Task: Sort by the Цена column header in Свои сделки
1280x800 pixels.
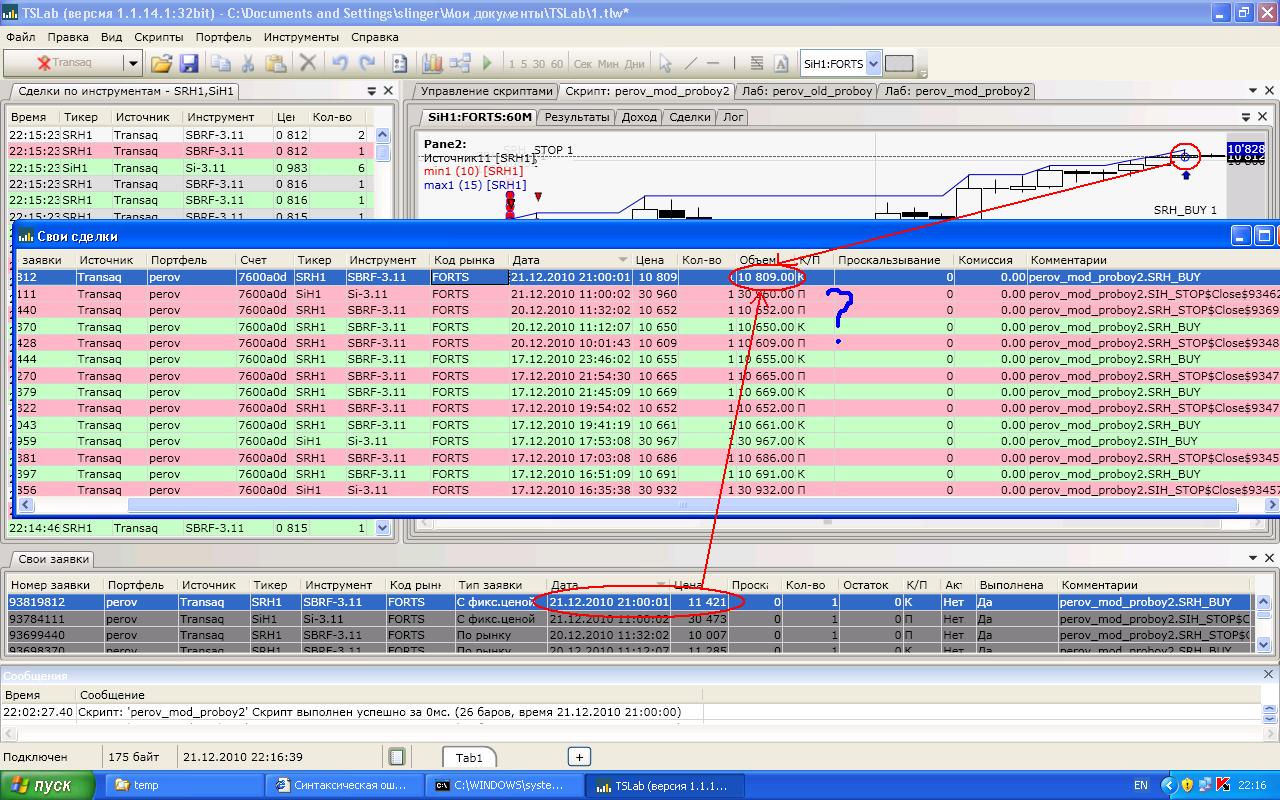Action: point(650,260)
